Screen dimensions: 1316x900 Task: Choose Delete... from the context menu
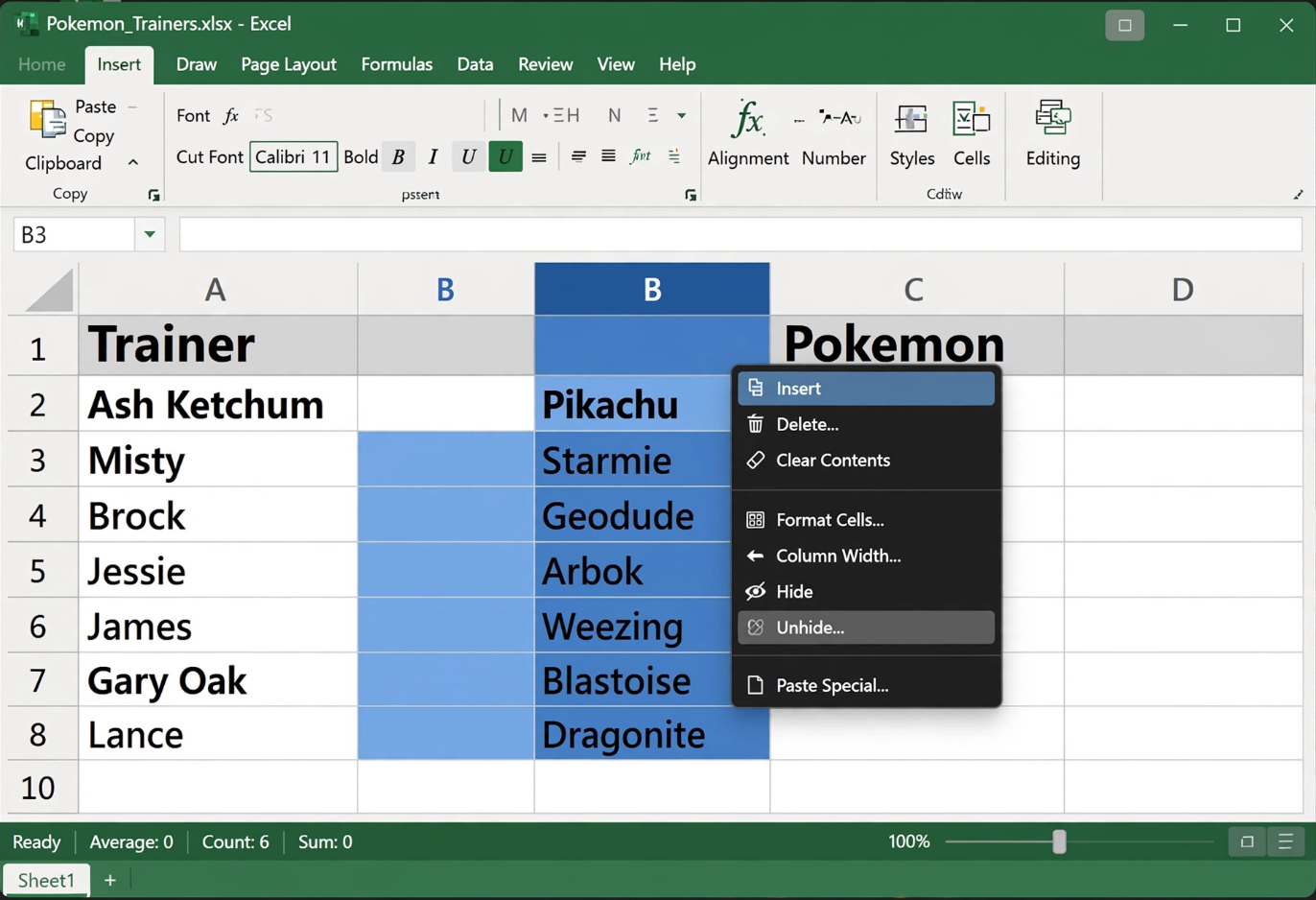[x=866, y=424]
